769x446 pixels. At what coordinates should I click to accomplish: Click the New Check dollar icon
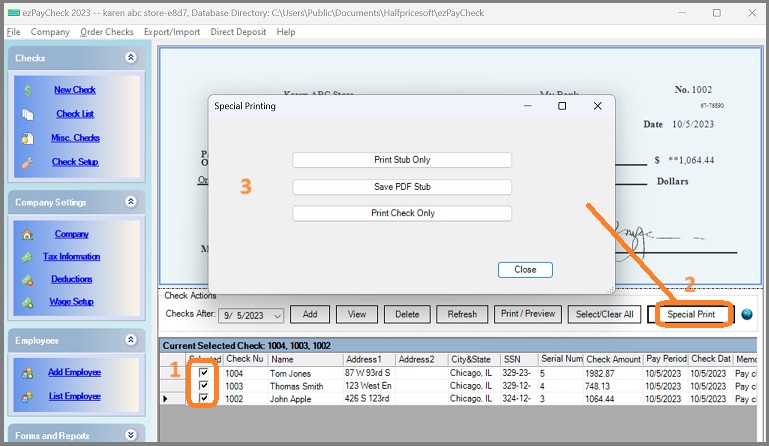[x=28, y=90]
